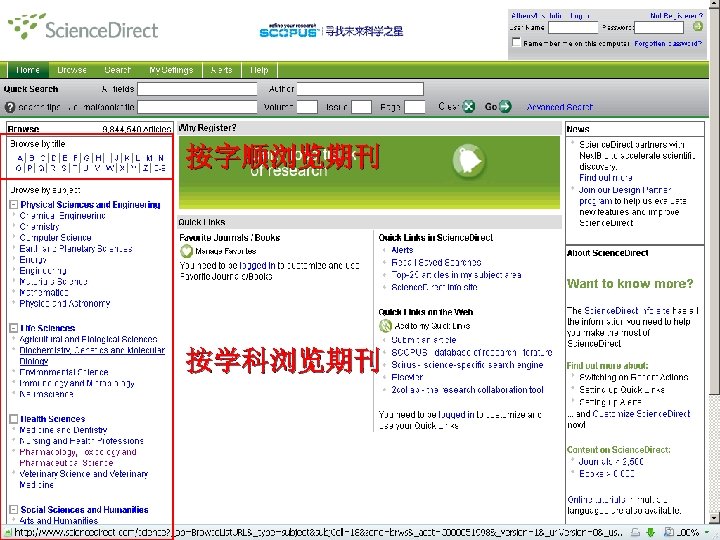Focus the Page field
The image size is (720, 540).
415,107
